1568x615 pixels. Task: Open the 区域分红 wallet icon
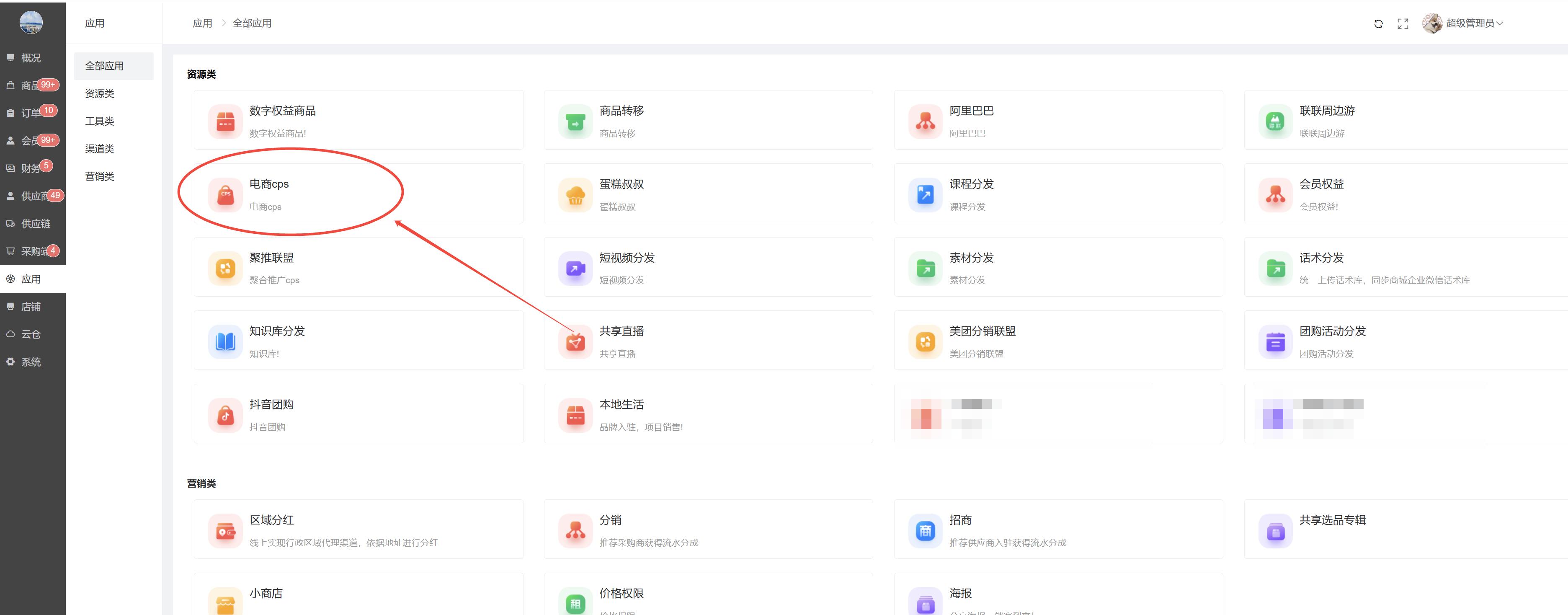coord(225,531)
